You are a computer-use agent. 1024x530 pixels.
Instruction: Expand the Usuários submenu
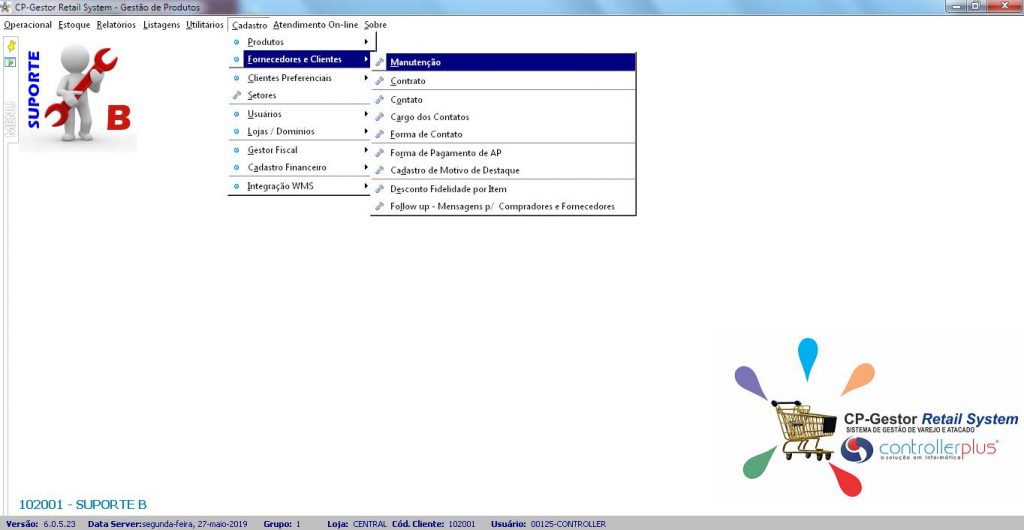pos(302,114)
